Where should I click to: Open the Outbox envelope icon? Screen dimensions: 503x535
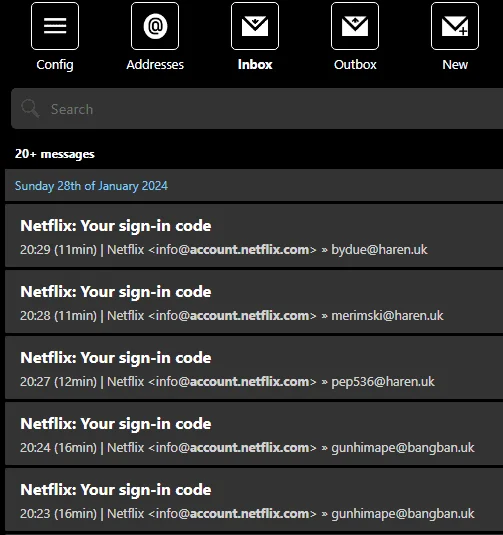point(355,26)
